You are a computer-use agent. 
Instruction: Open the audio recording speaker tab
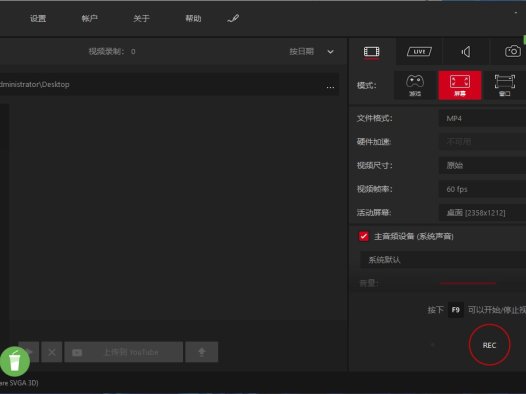(x=466, y=52)
